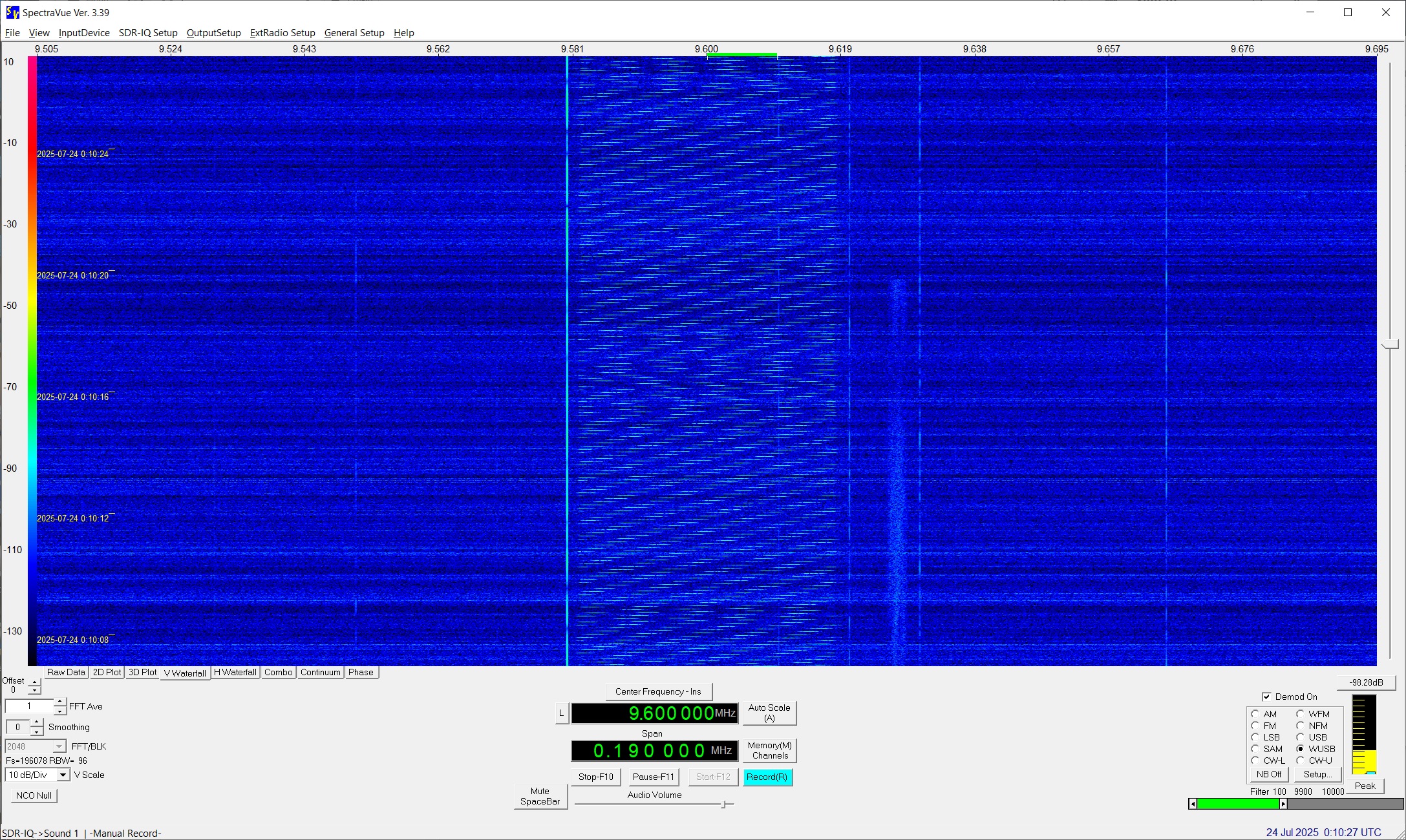1406x840 pixels.
Task: Select USB demodulation mode
Action: tap(1300, 737)
